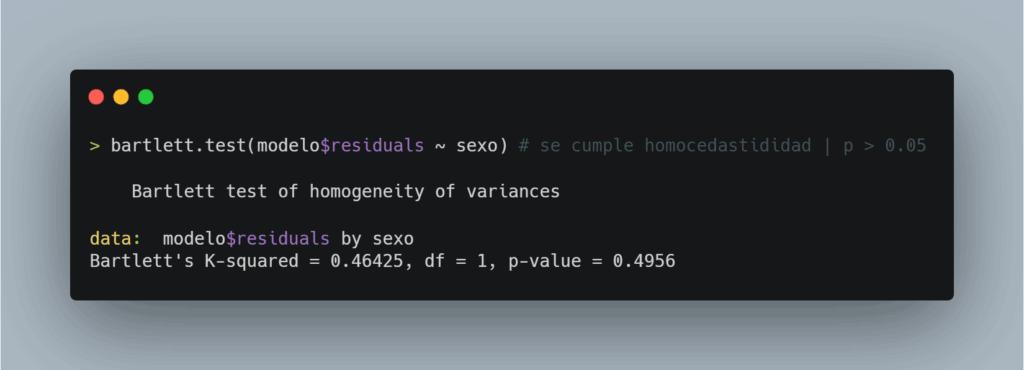1024x370 pixels.
Task: Click the p-value 0.4956
Action: tap(643, 262)
